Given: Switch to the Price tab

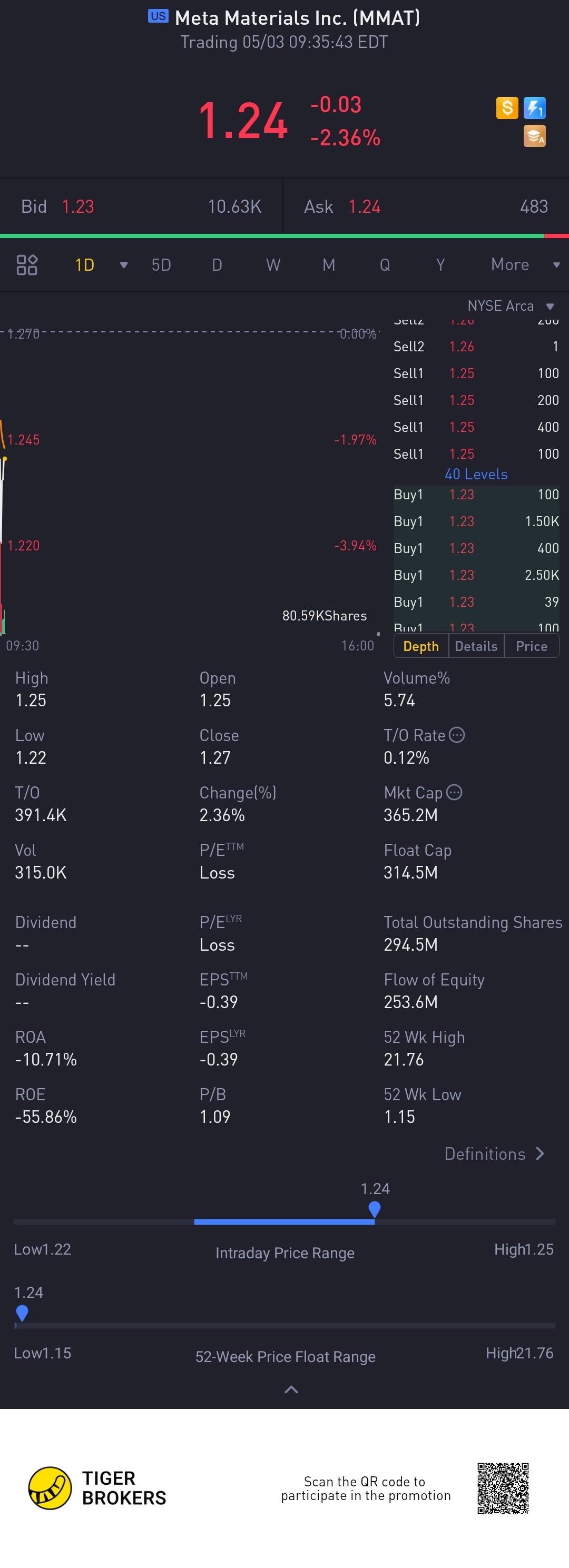Looking at the screenshot, I should 531,646.
